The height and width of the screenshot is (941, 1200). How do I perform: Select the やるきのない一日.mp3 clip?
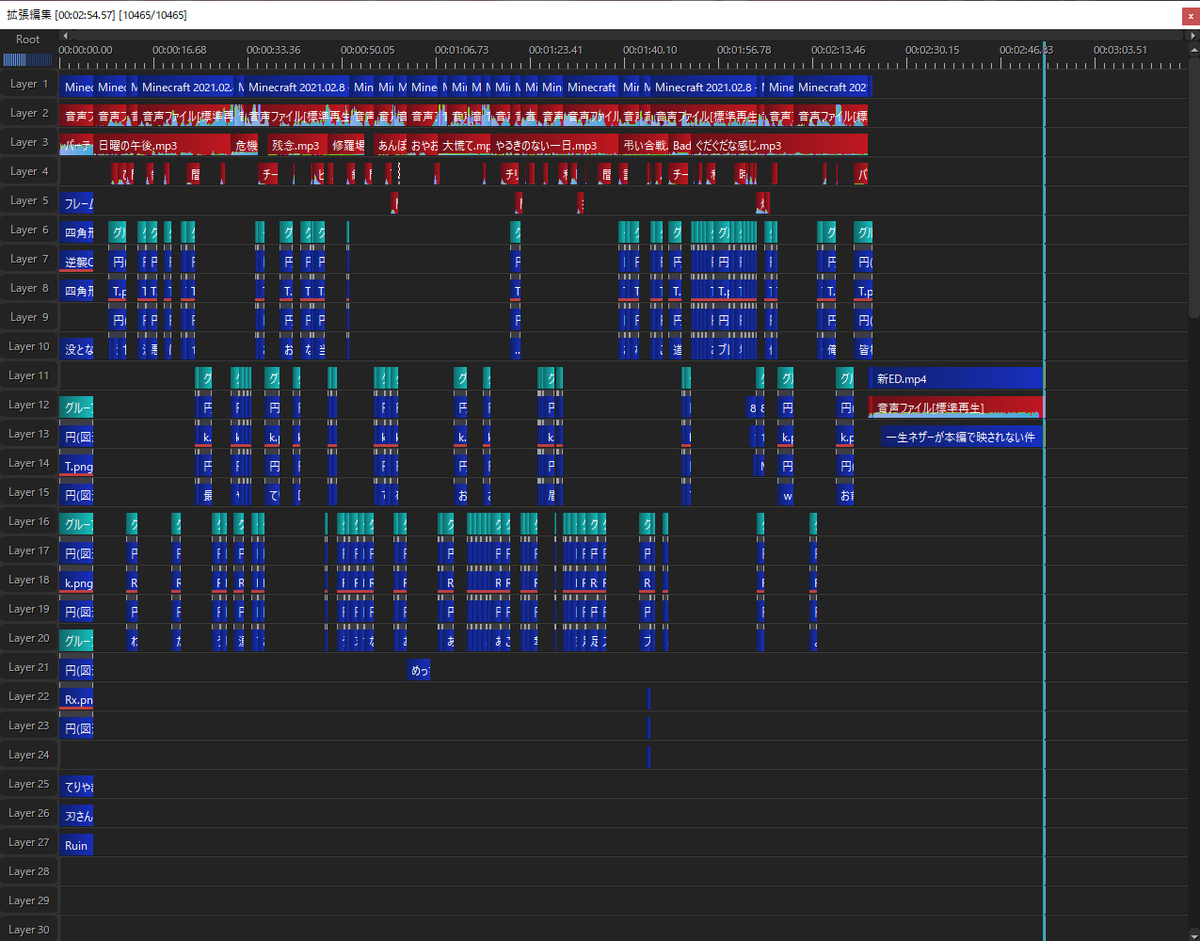[x=555, y=146]
